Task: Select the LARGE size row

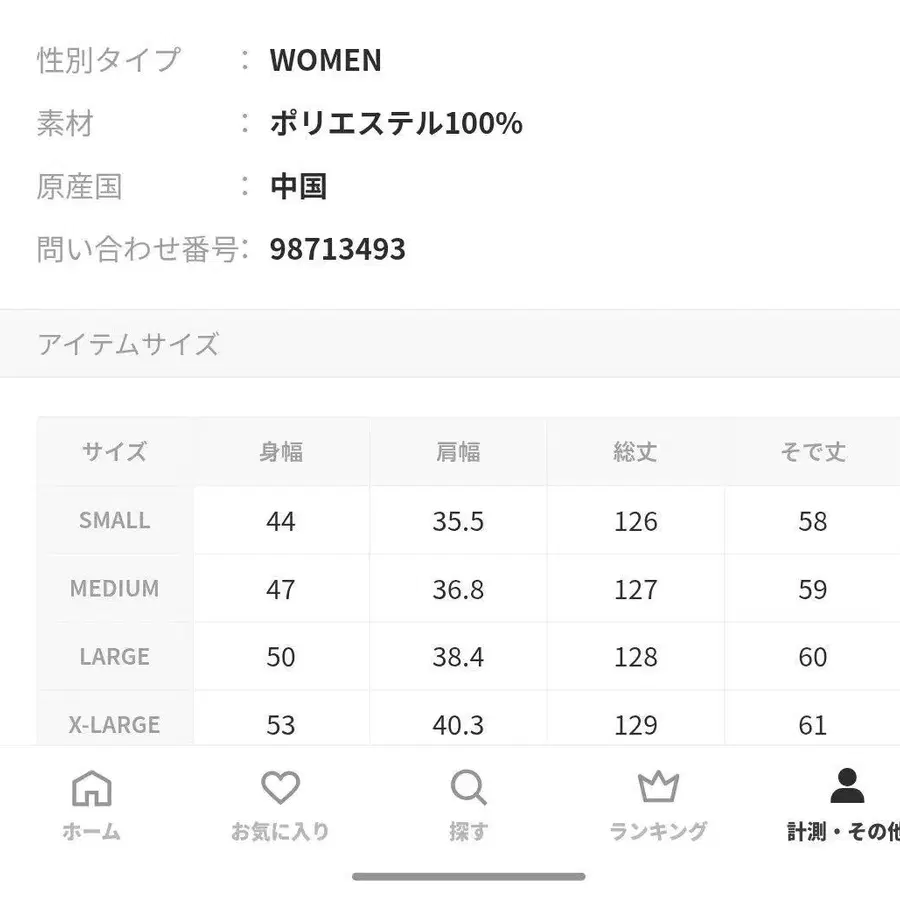Action: pyautogui.click(x=113, y=656)
